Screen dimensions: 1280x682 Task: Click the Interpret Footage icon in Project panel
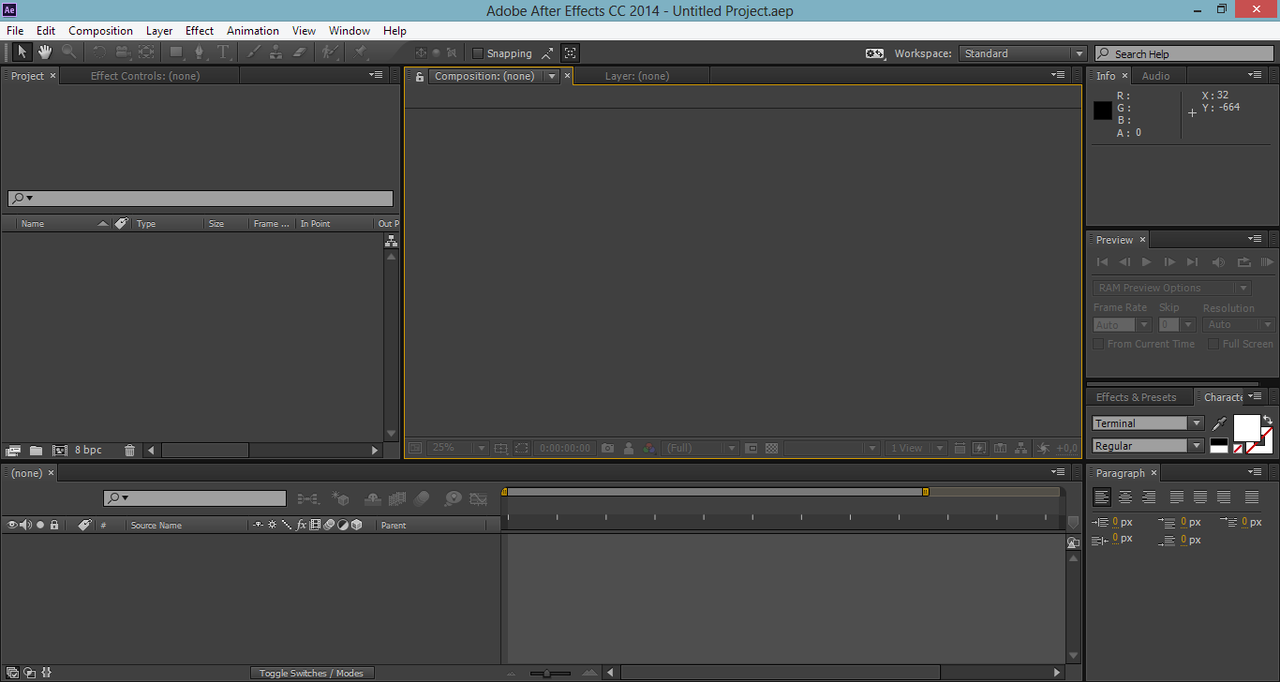click(x=13, y=451)
